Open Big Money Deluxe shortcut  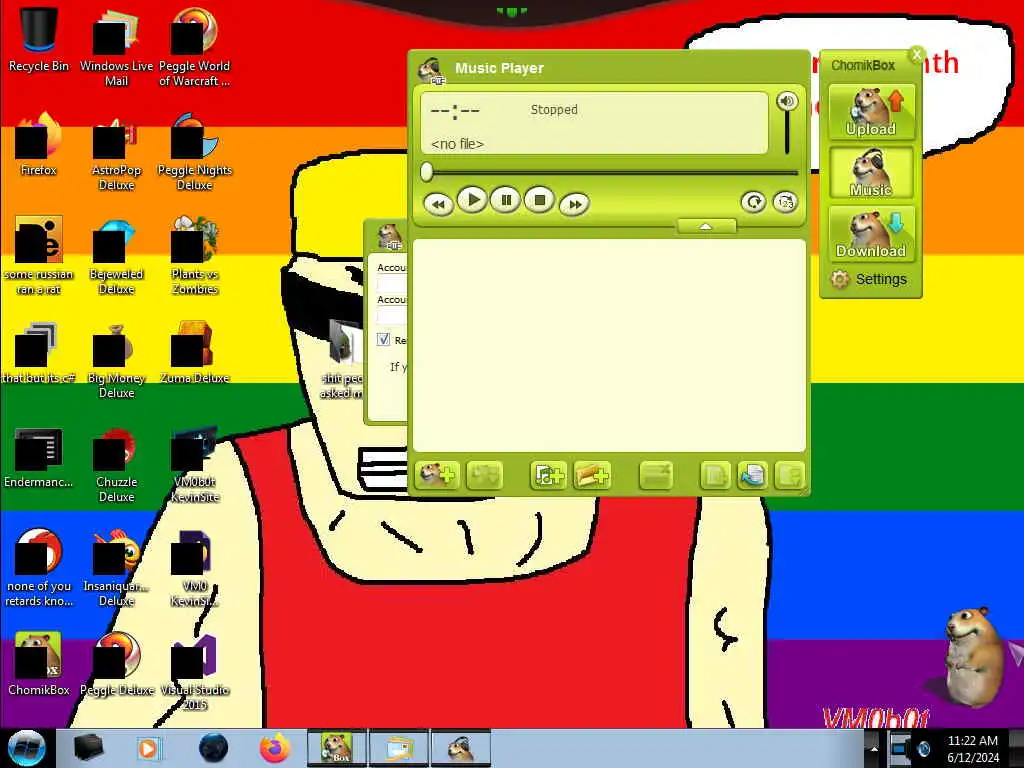[x=116, y=359]
